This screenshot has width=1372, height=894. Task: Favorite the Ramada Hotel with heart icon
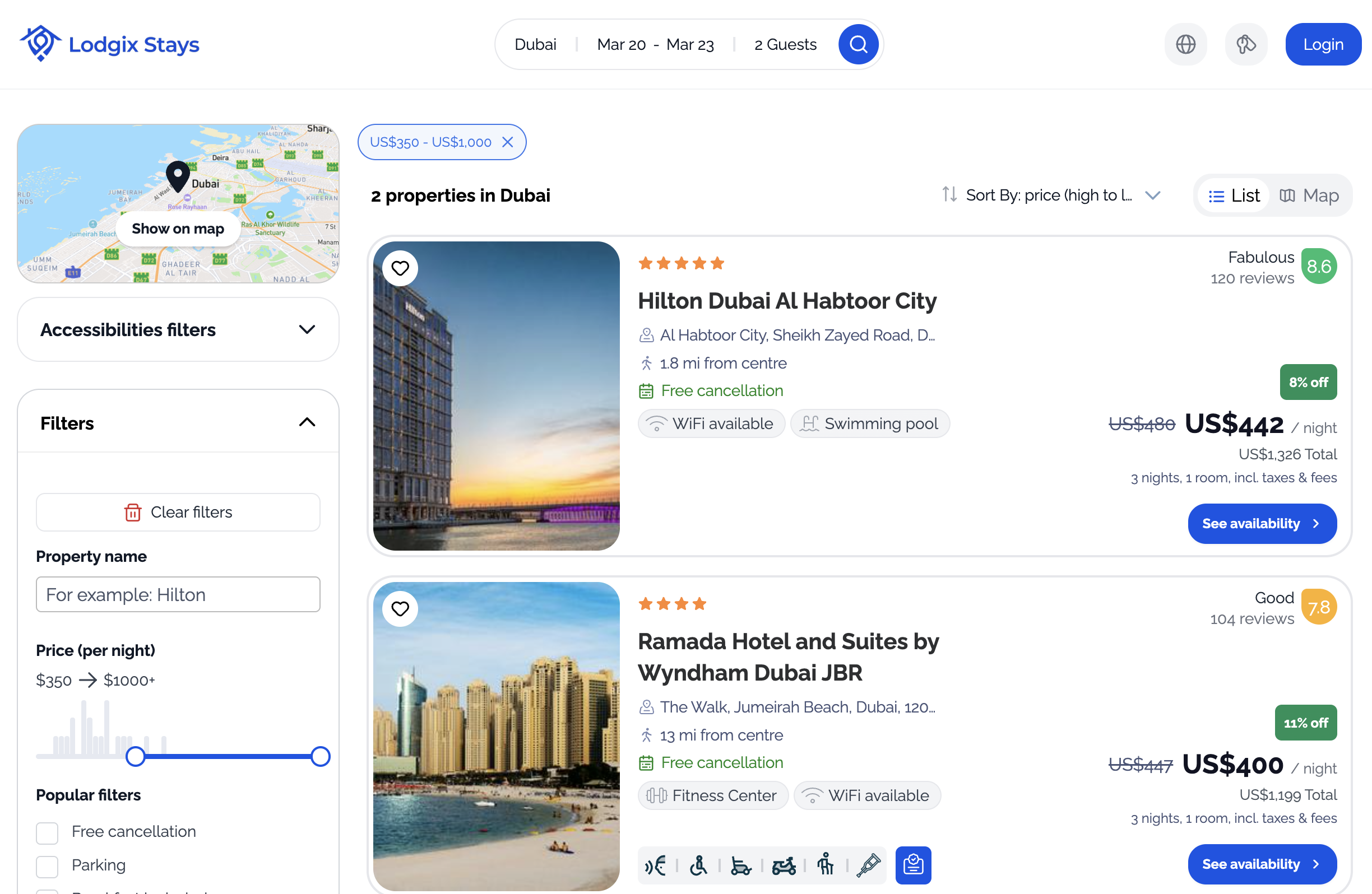[400, 608]
